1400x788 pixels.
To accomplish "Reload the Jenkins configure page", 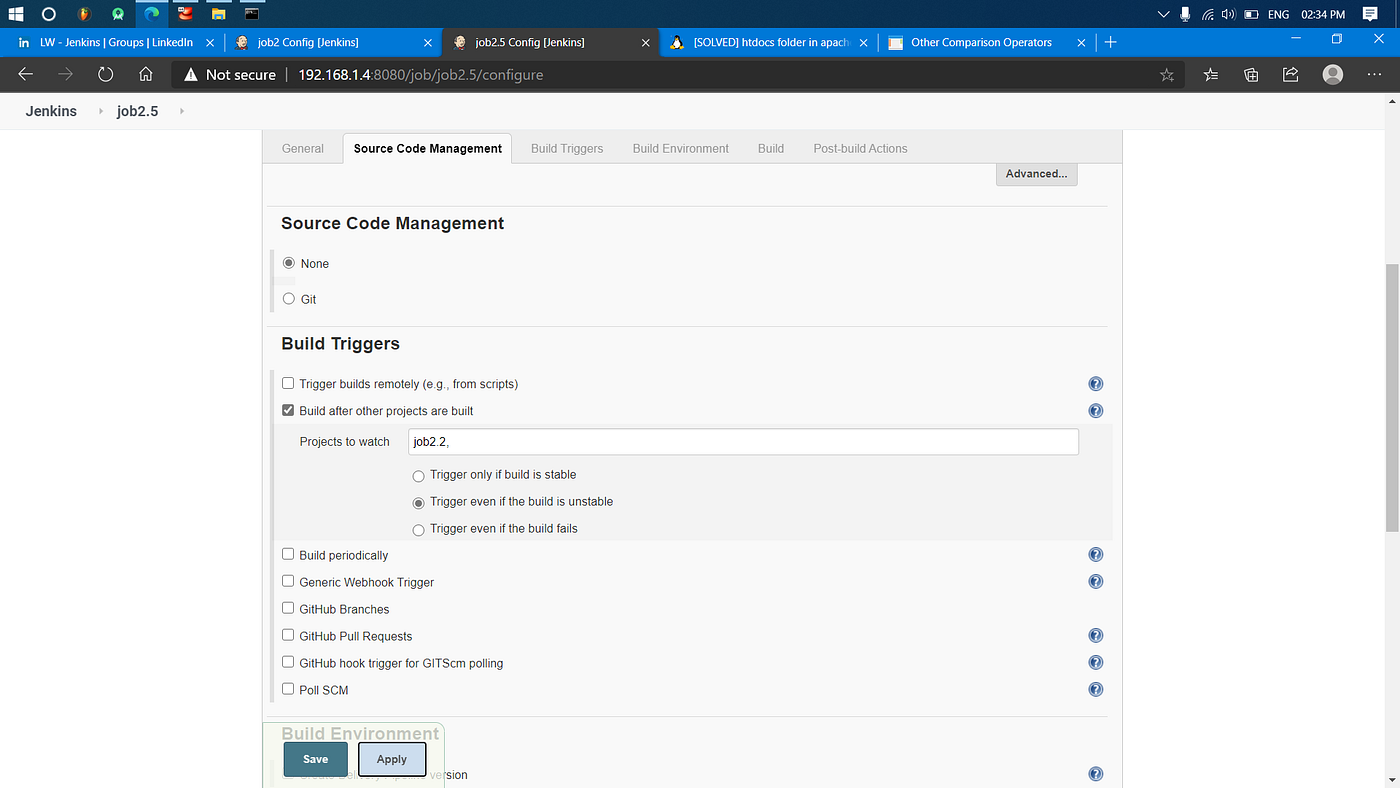I will coord(105,74).
